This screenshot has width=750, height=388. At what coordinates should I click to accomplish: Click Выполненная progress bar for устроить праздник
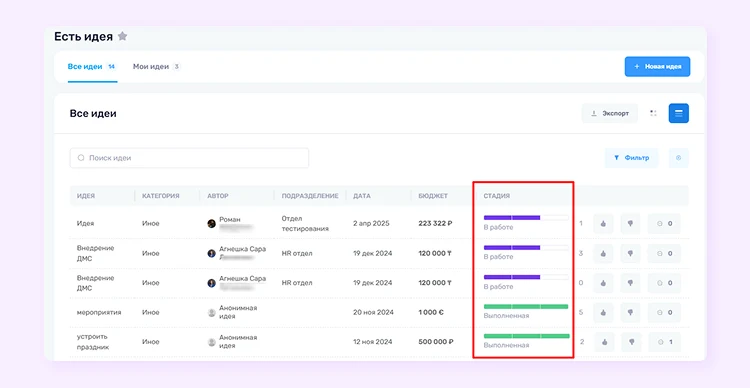click(527, 336)
